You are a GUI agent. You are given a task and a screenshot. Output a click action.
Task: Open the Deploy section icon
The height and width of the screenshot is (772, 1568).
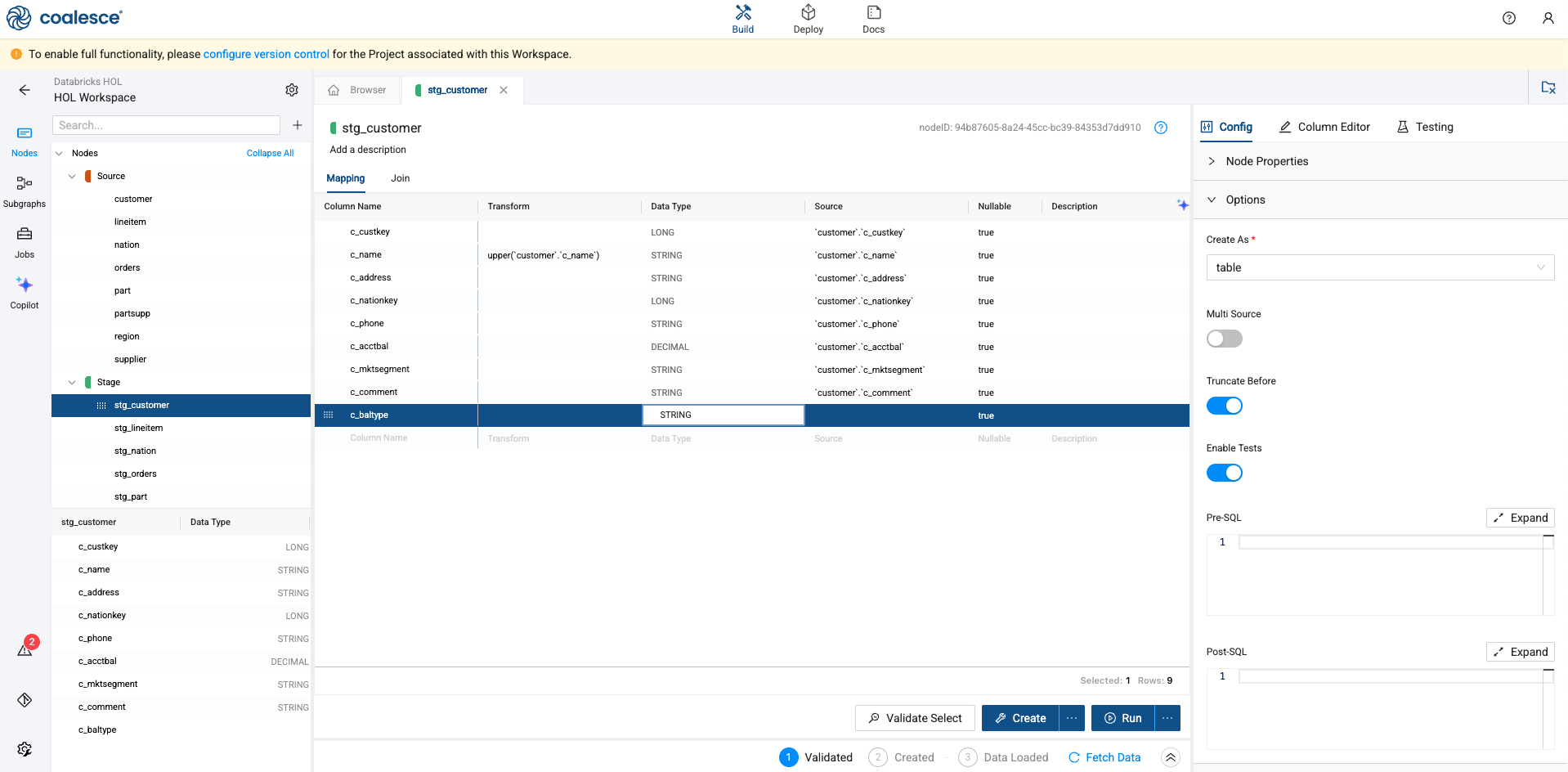pyautogui.click(x=808, y=13)
